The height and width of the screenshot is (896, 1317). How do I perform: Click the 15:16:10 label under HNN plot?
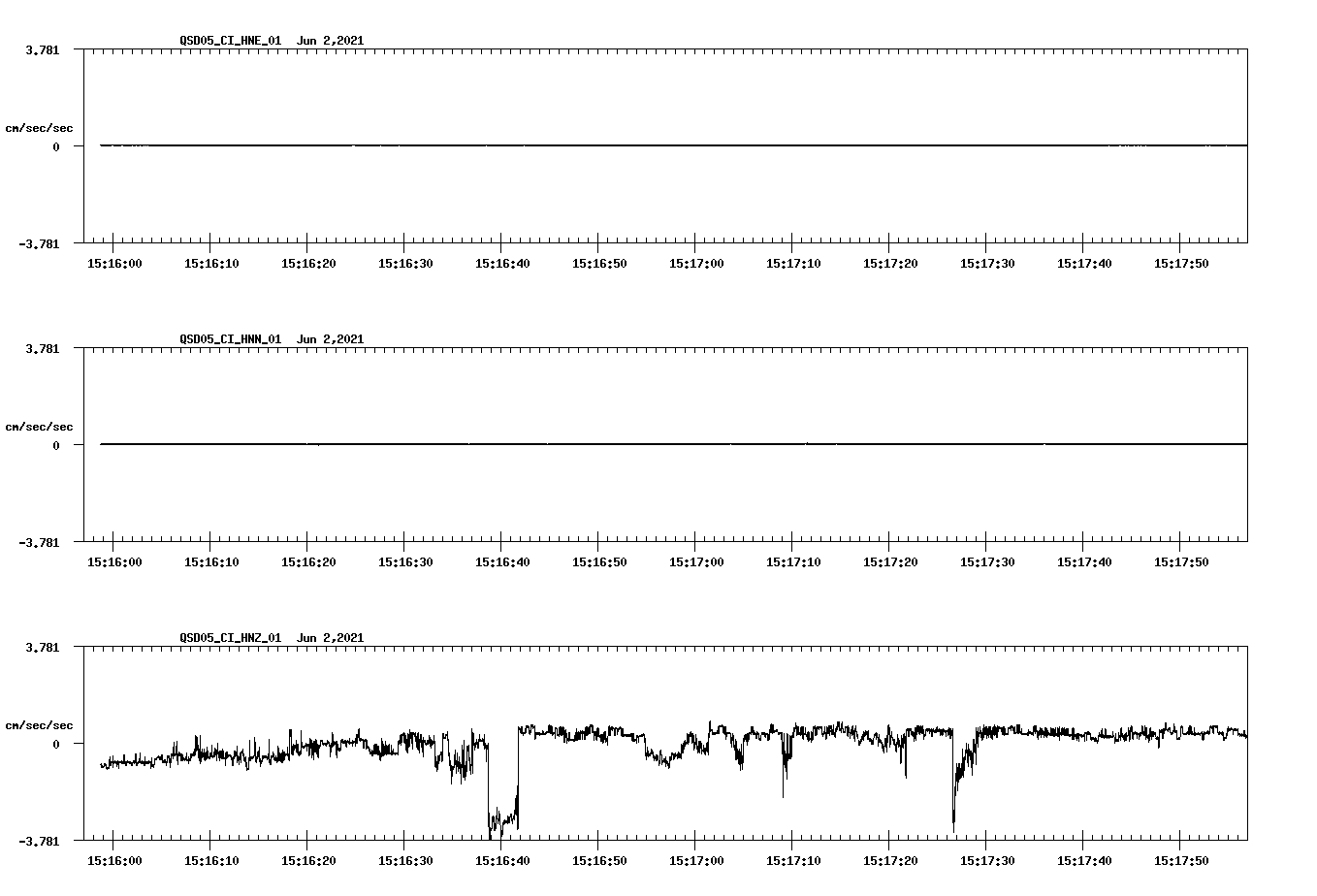[x=211, y=562]
